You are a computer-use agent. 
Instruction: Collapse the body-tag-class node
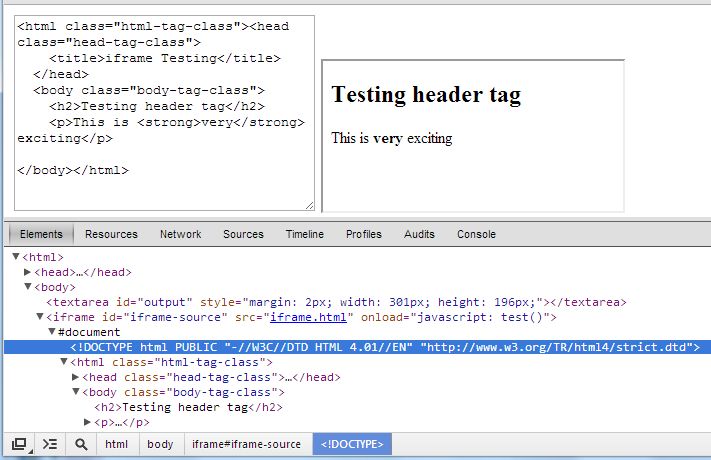(76, 391)
